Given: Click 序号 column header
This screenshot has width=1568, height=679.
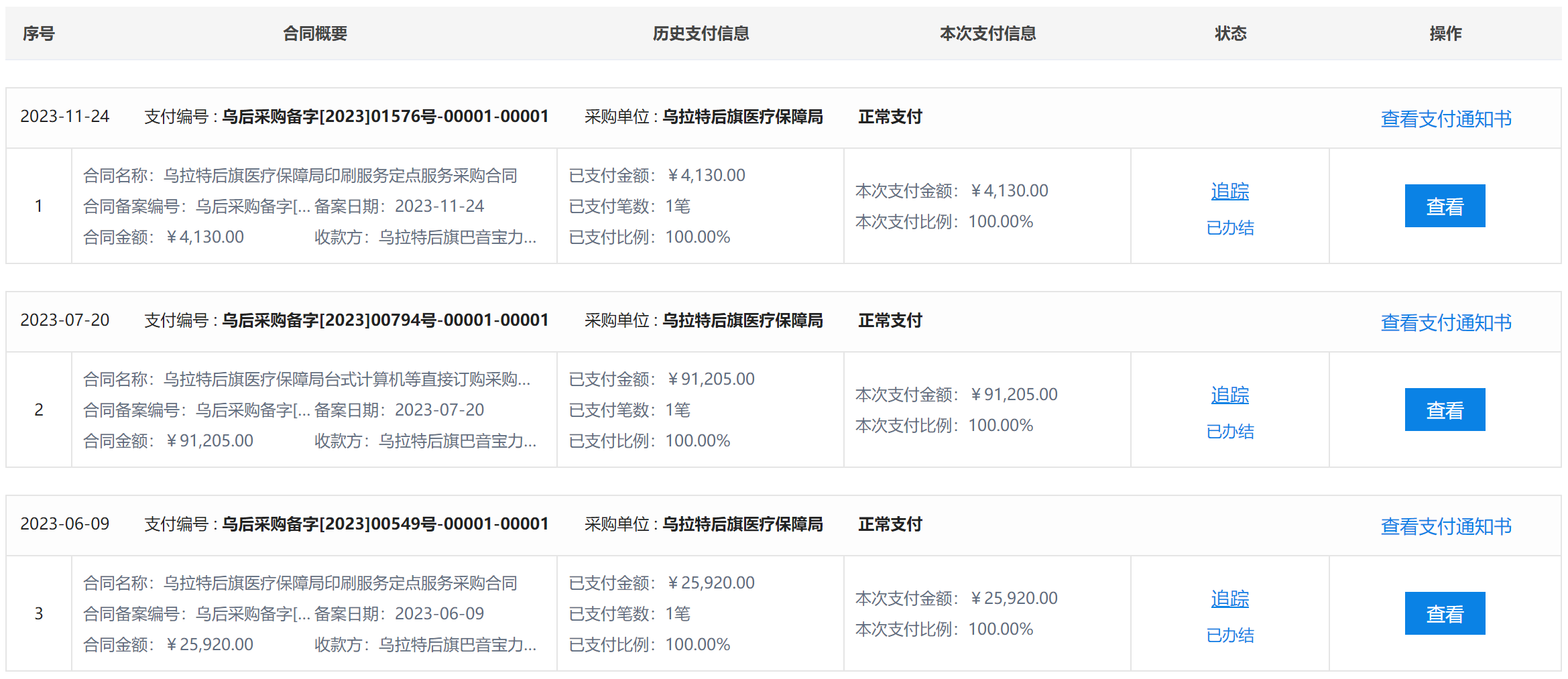Looking at the screenshot, I should coord(39,34).
